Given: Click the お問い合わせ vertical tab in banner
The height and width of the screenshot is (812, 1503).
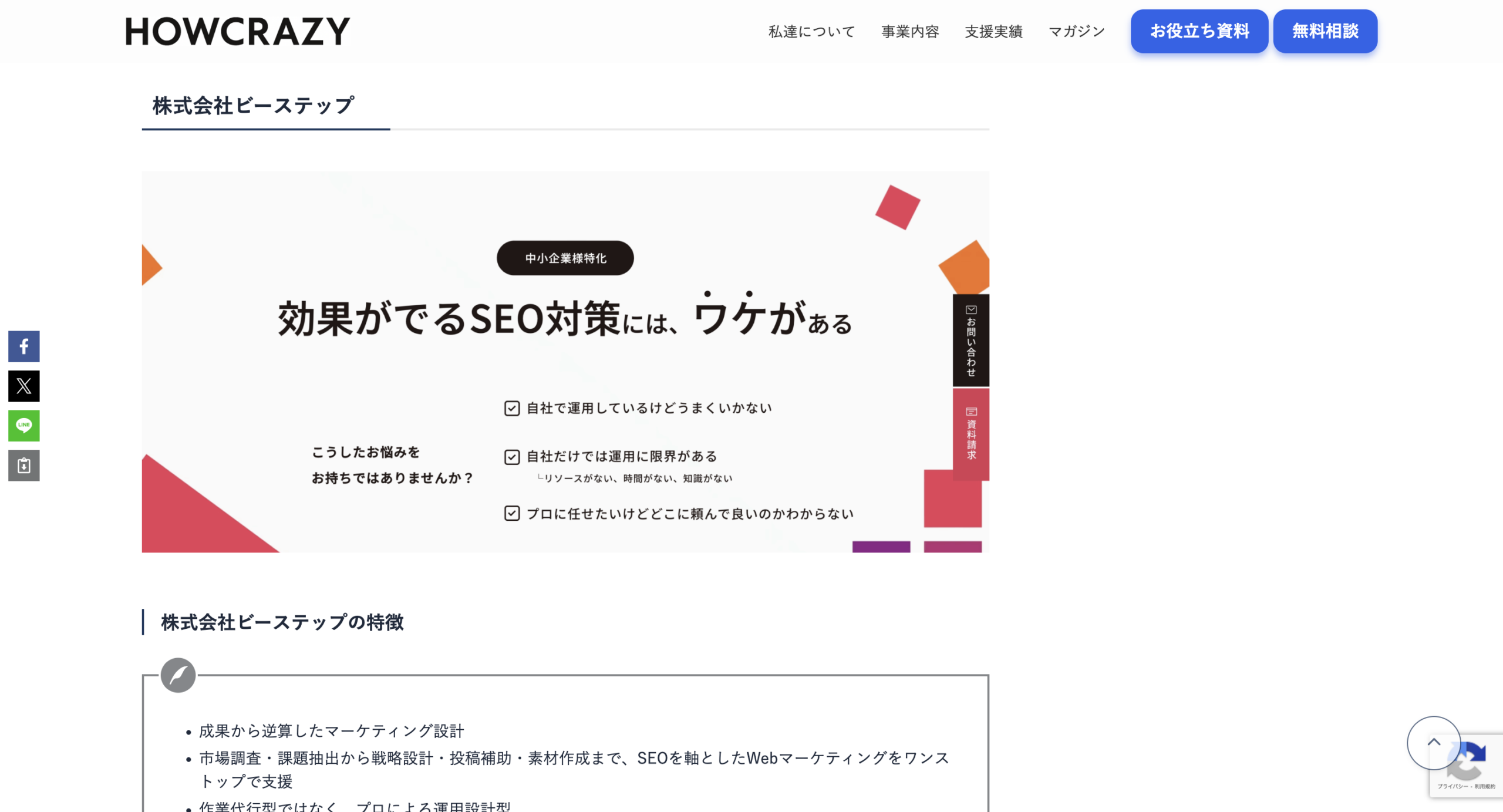Looking at the screenshot, I should pos(970,341).
